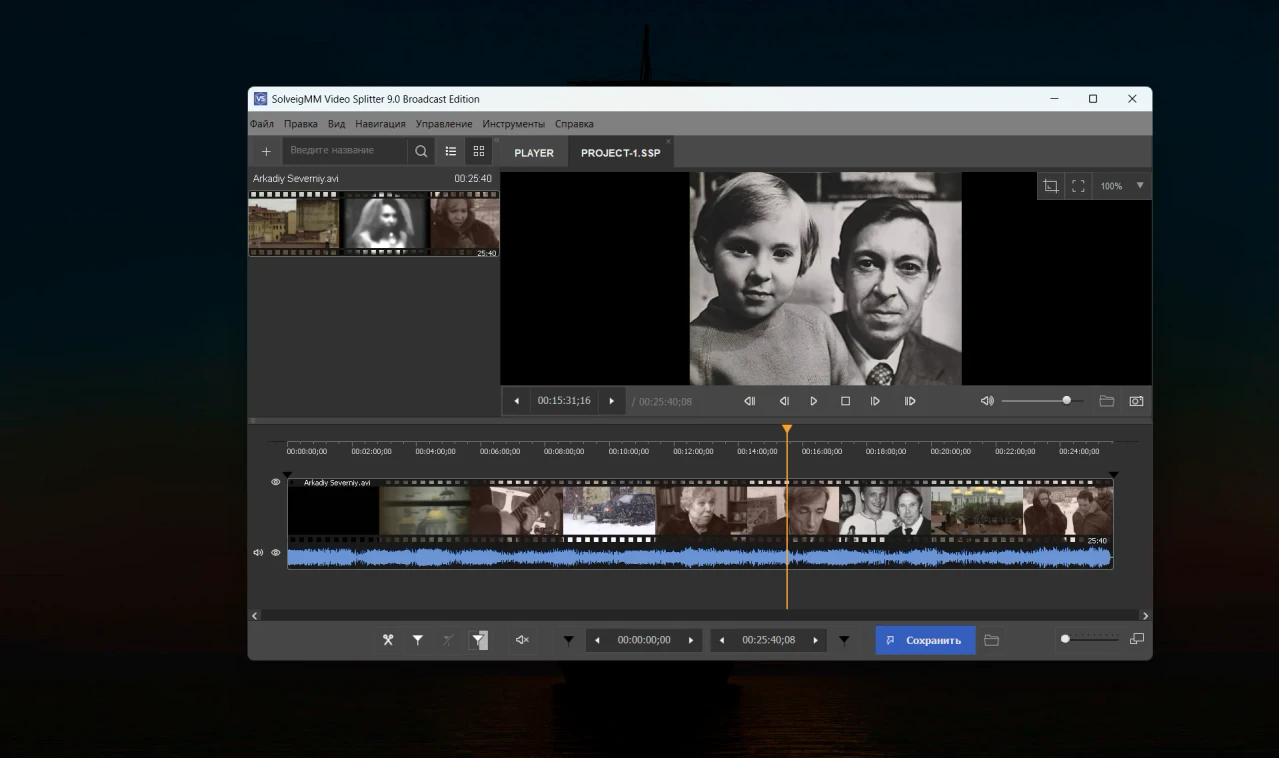Open the crop tool in preview
Viewport: 1279px width, 758px height.
point(1050,186)
